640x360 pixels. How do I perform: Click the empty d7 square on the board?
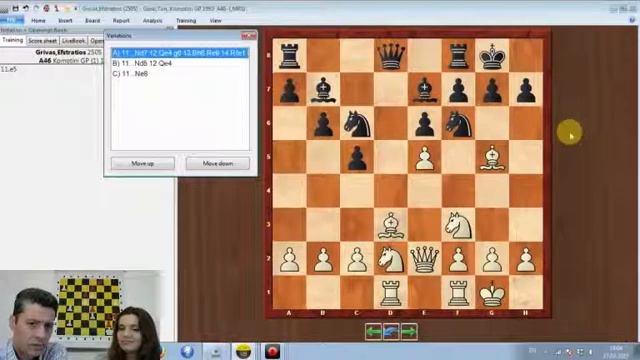[391, 89]
